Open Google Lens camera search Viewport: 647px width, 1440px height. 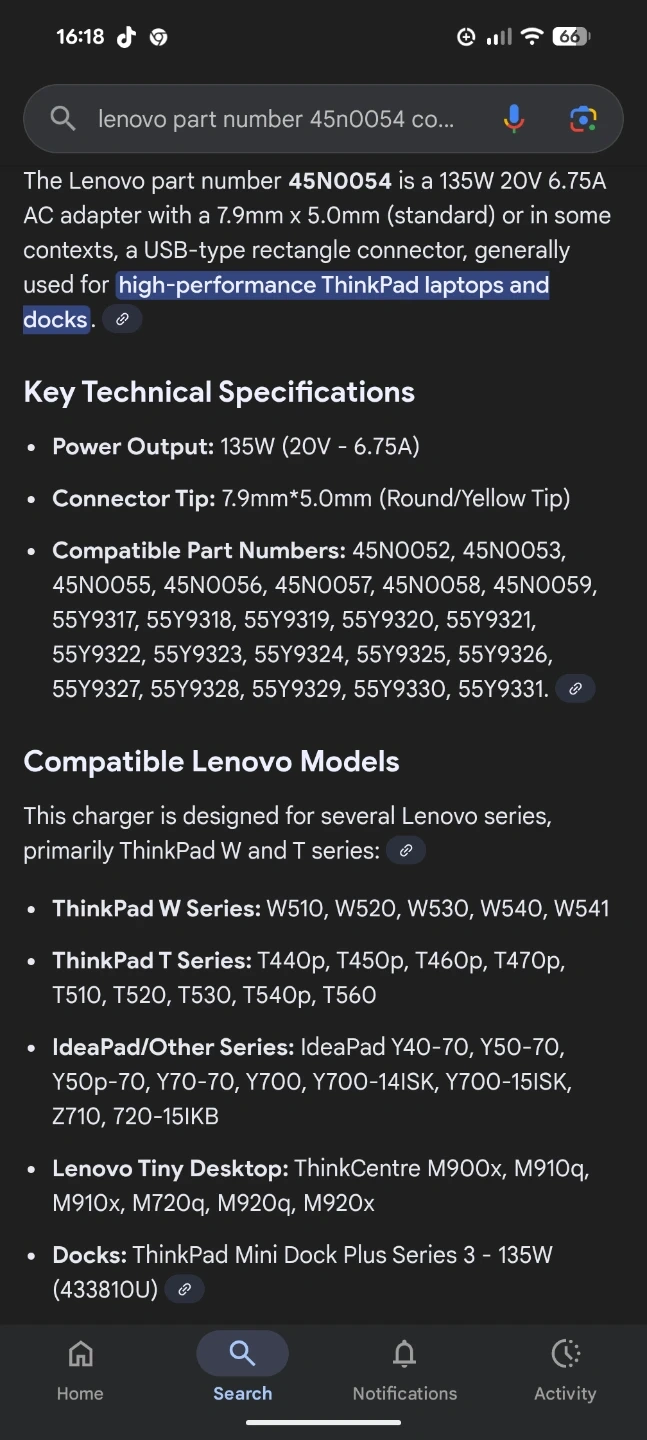(583, 119)
